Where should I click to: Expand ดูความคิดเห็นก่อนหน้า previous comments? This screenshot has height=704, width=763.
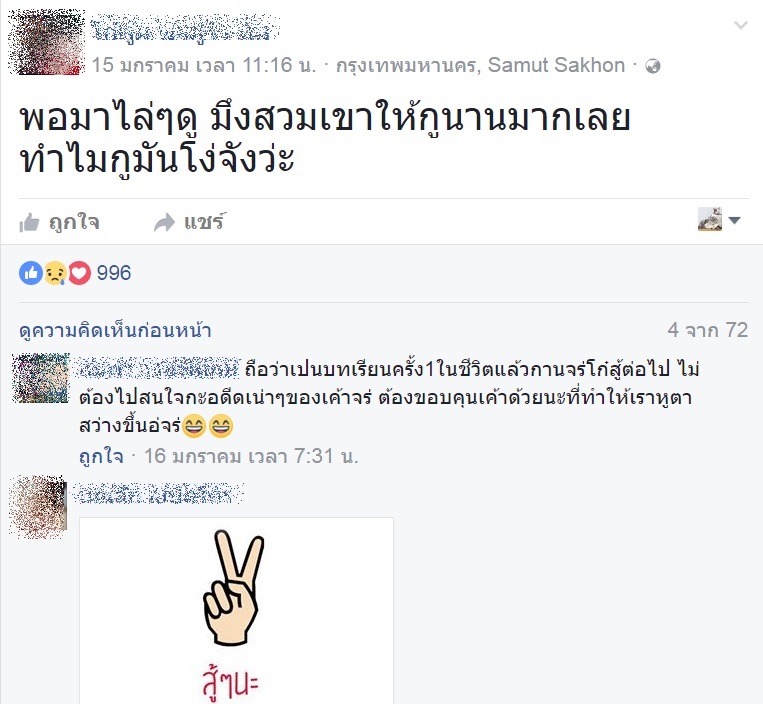click(x=115, y=330)
